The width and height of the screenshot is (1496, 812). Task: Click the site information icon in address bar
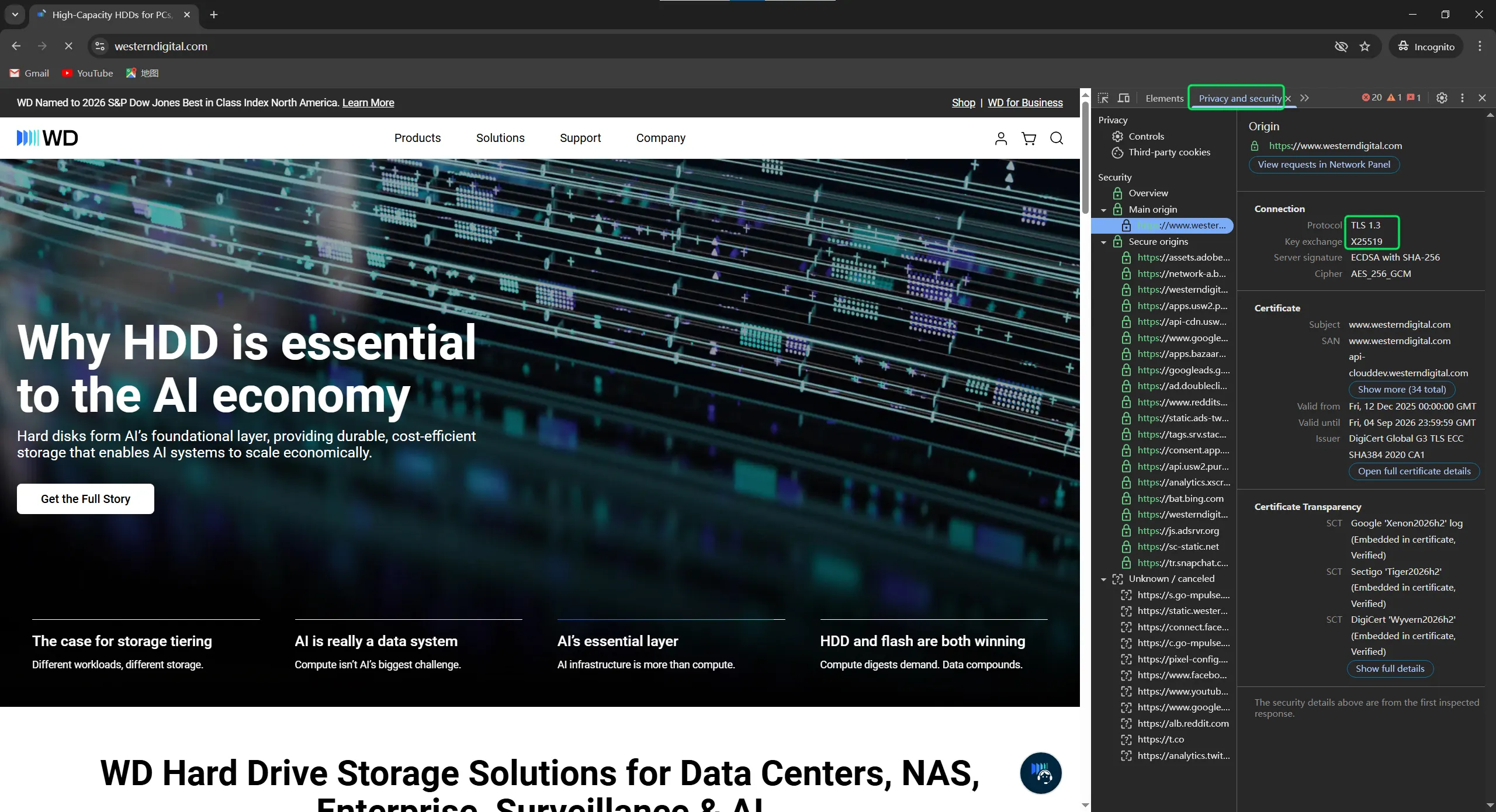[100, 46]
